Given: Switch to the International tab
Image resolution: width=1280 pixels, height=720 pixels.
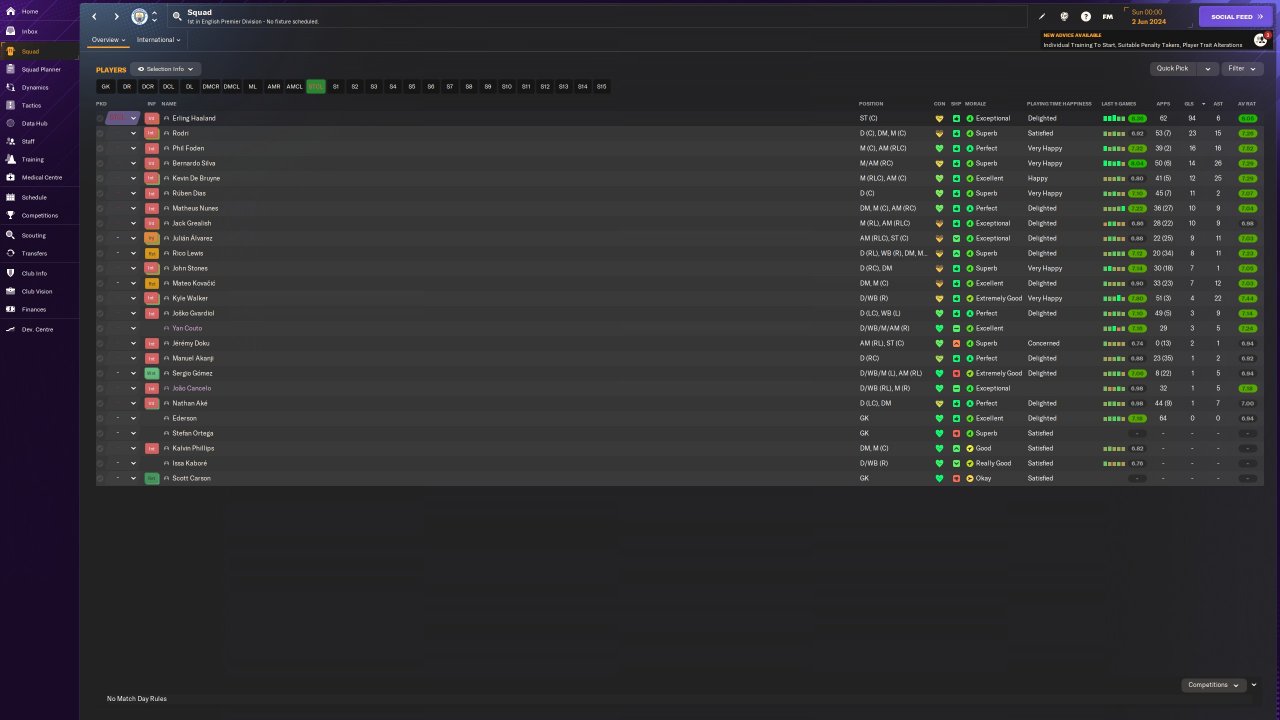Looking at the screenshot, I should pyautogui.click(x=158, y=40).
